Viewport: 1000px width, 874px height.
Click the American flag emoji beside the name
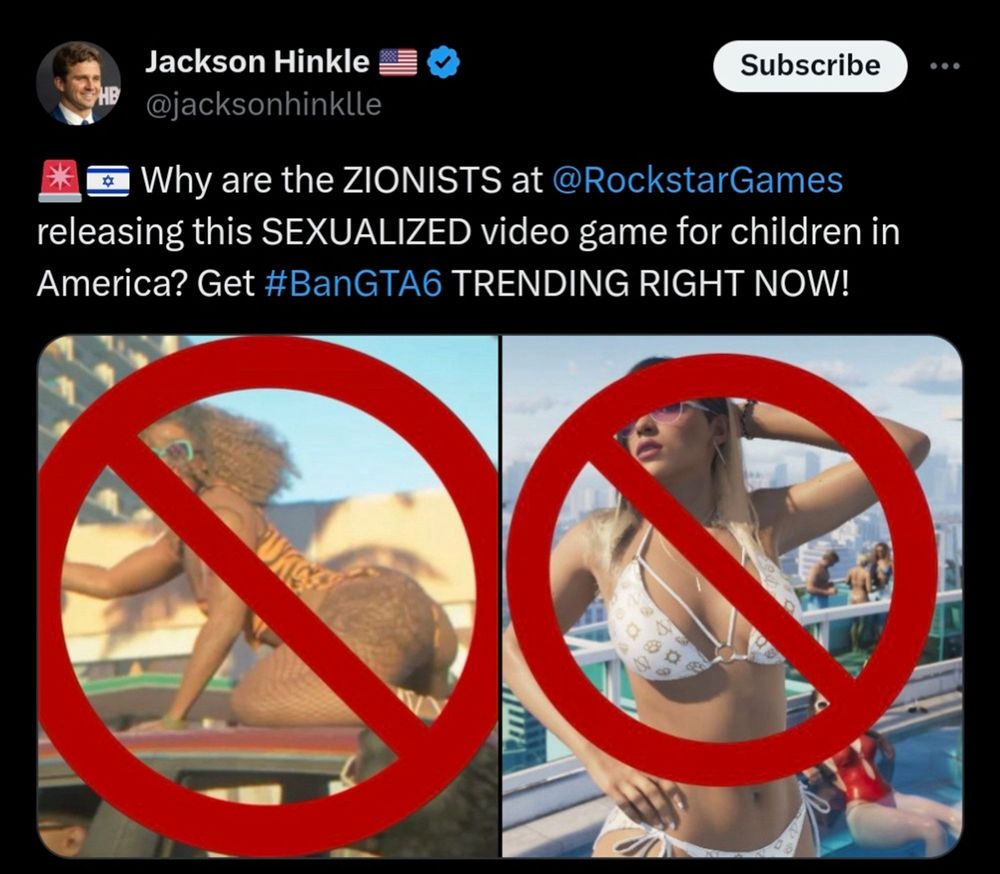coord(399,63)
